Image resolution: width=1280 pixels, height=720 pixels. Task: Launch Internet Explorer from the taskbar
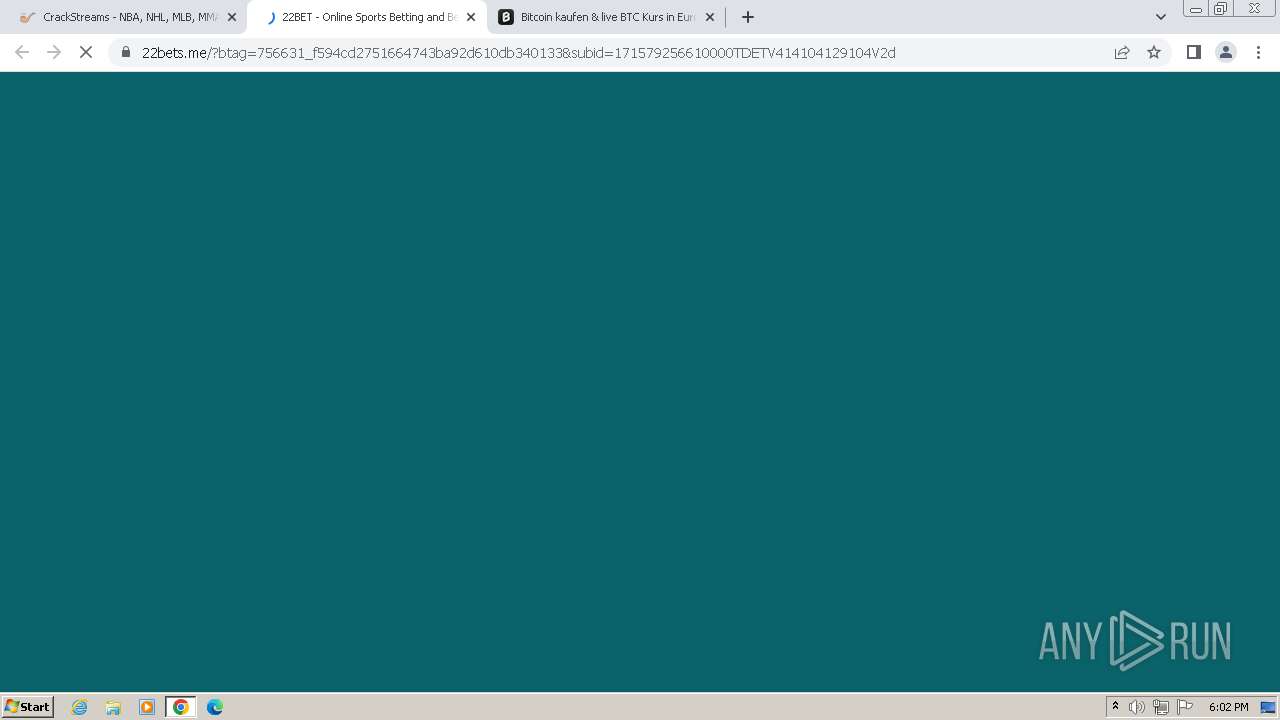point(80,707)
